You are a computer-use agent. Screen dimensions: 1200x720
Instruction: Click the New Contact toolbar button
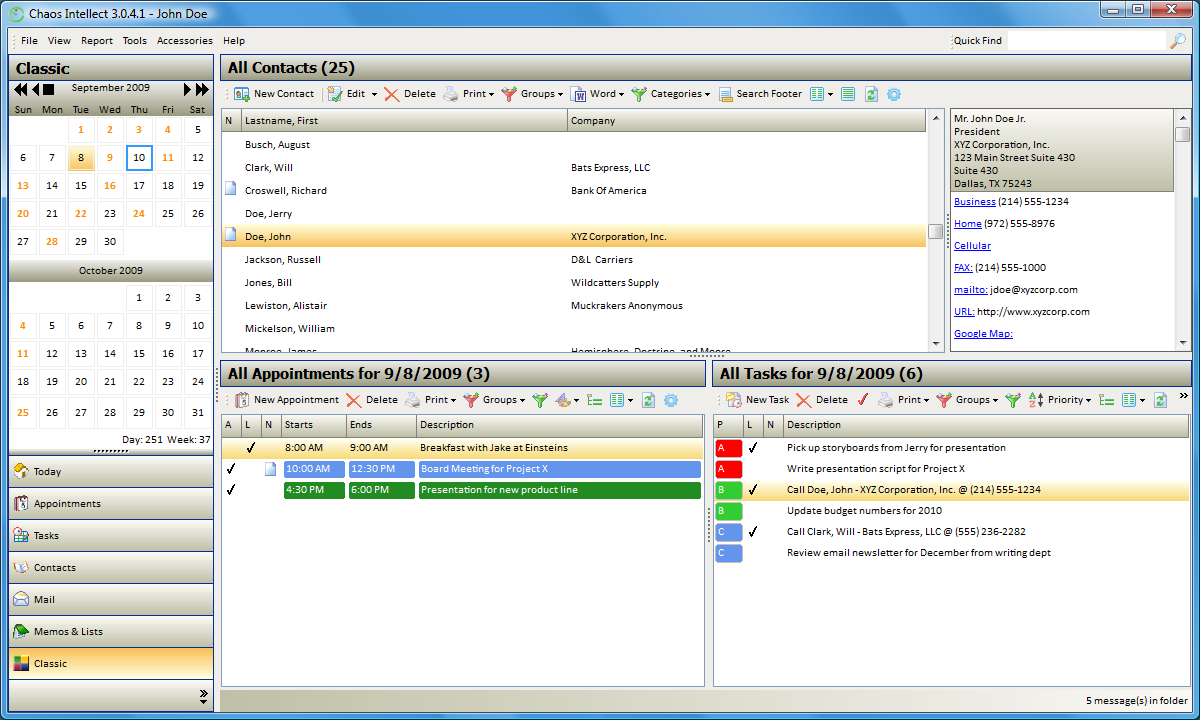click(274, 94)
